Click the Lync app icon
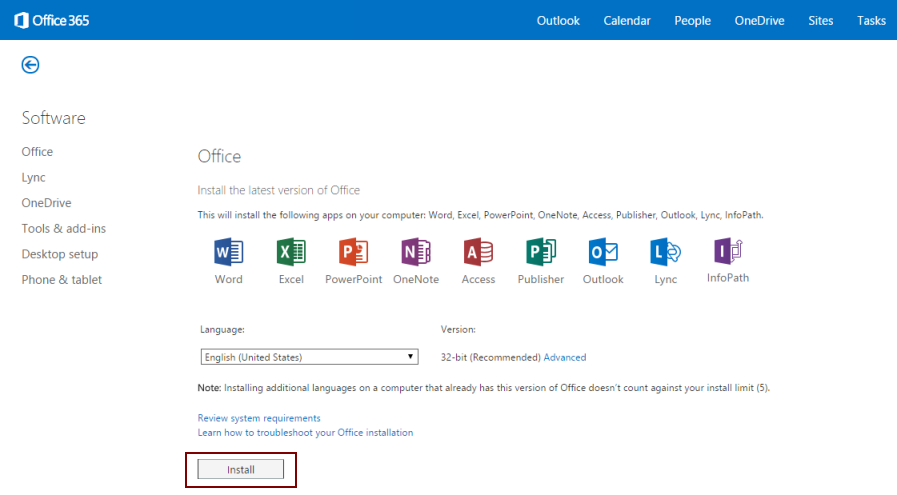 665,252
